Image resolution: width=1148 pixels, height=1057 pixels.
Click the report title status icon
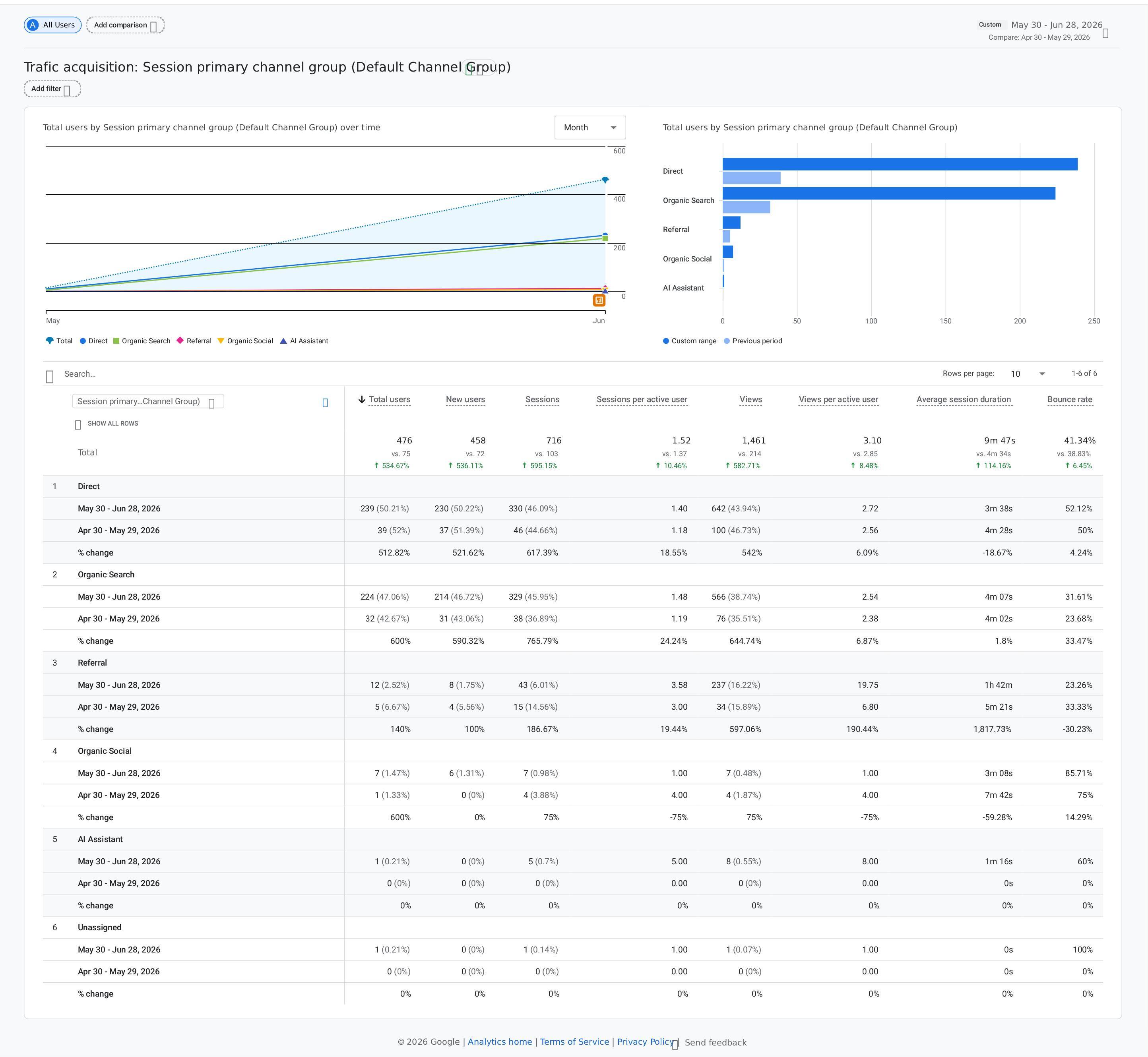pos(469,70)
